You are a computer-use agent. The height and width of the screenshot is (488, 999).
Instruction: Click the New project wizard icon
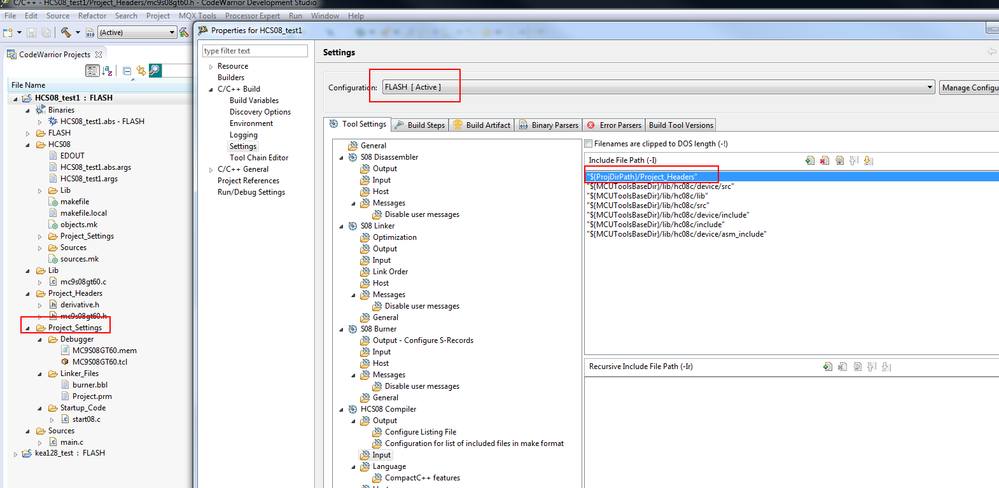pos(8,32)
